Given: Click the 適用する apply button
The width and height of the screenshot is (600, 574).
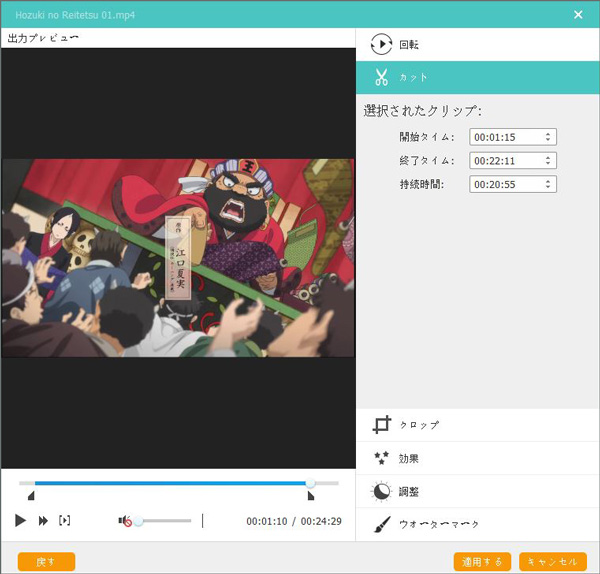Looking at the screenshot, I should pyautogui.click(x=483, y=561).
